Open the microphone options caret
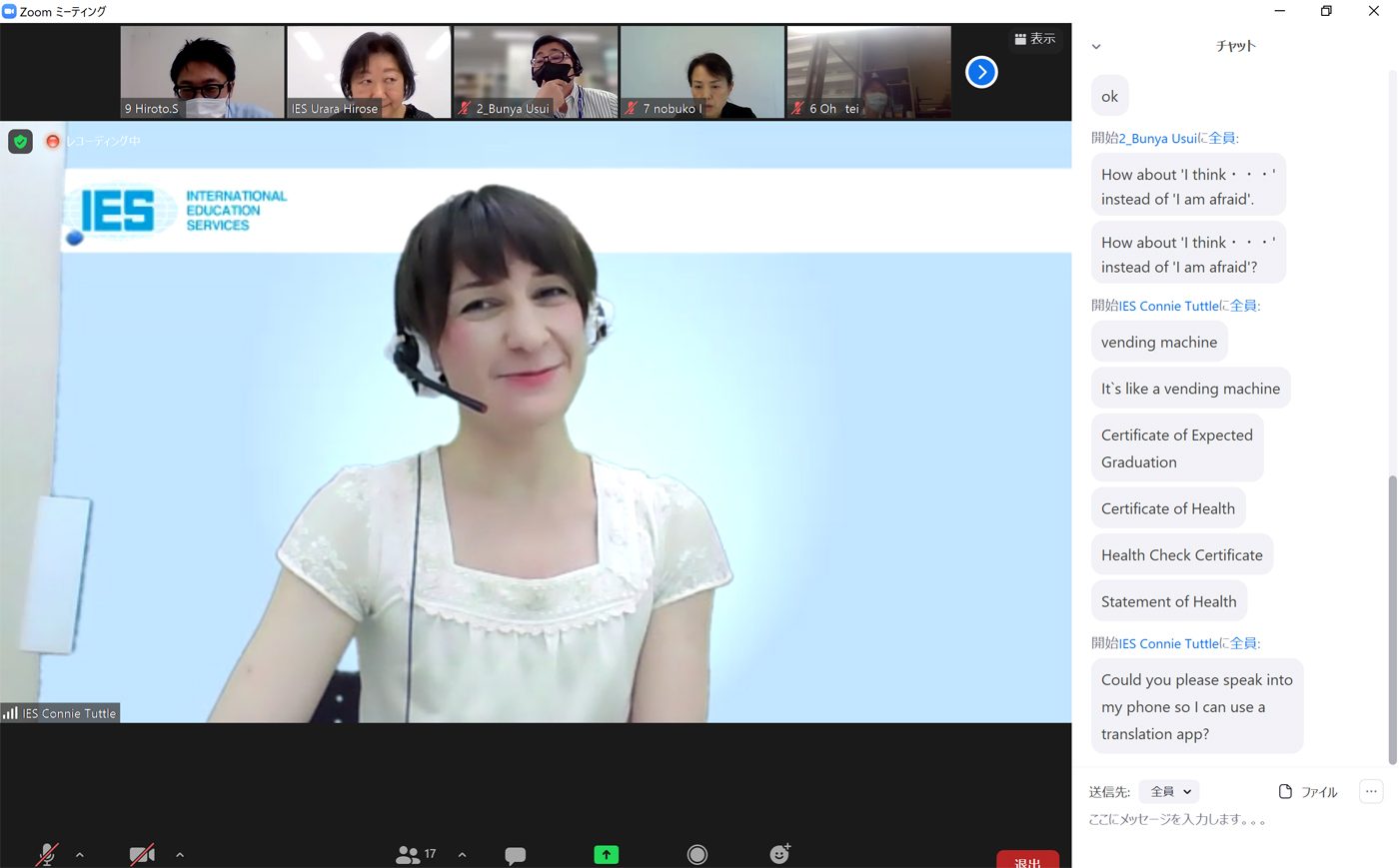Image resolution: width=1399 pixels, height=868 pixels. [79, 855]
